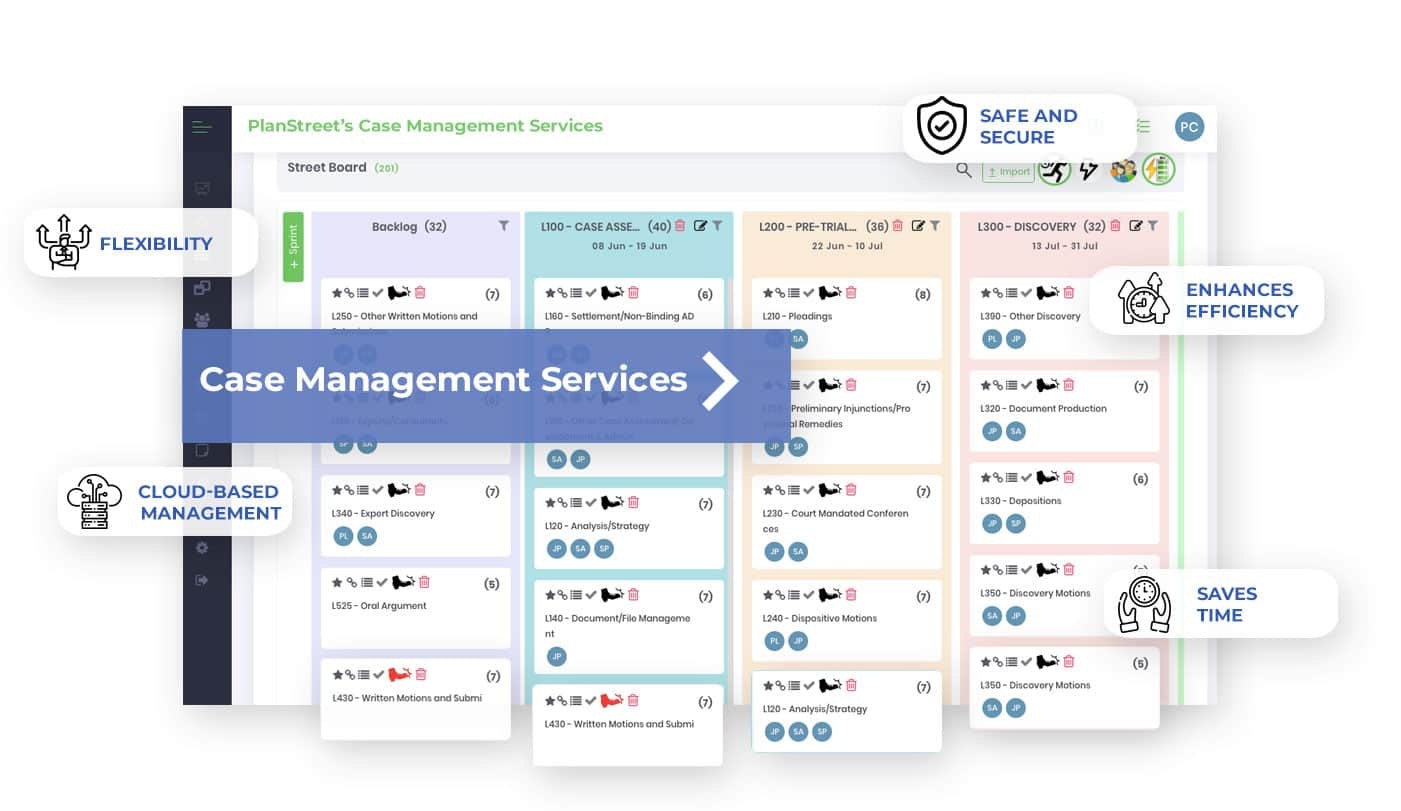
Task: Filter the L300 - DISCOVERY column
Action: [1152, 226]
